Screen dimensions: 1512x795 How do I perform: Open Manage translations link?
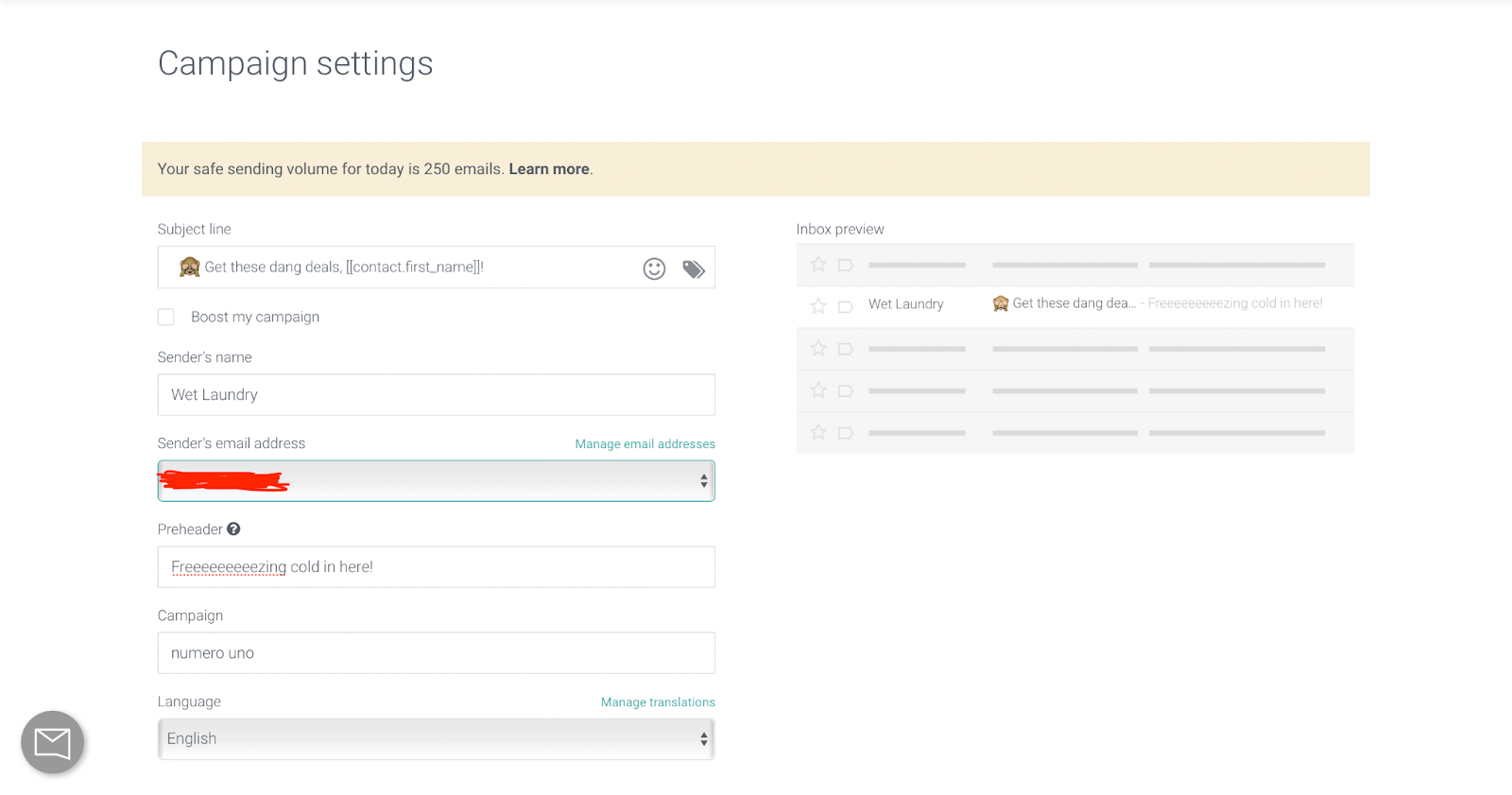[x=658, y=702]
